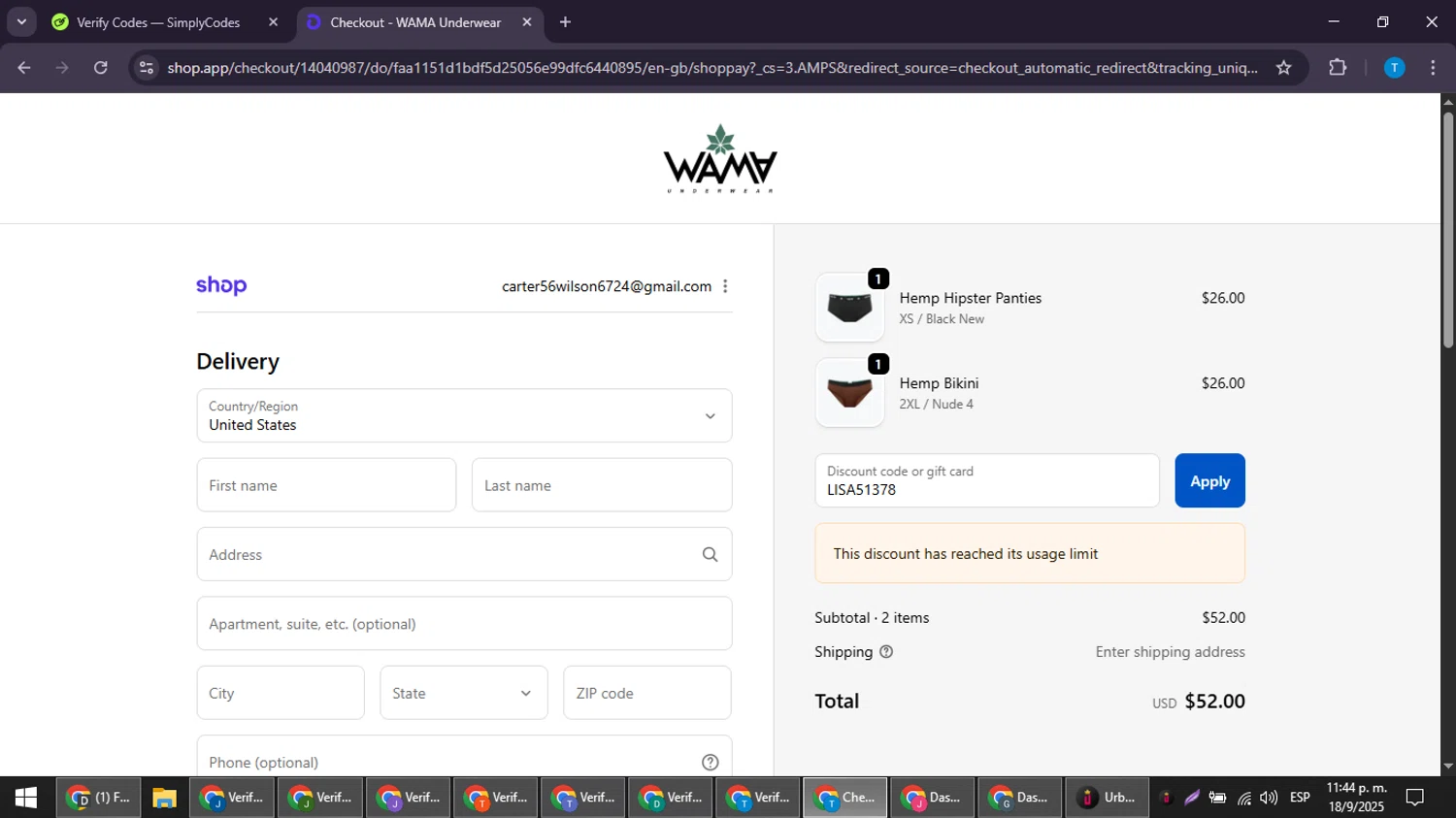Viewport: 1456px width, 818px height.
Task: Close the Verify Codes SimplyCodes tab
Action: pos(273,22)
